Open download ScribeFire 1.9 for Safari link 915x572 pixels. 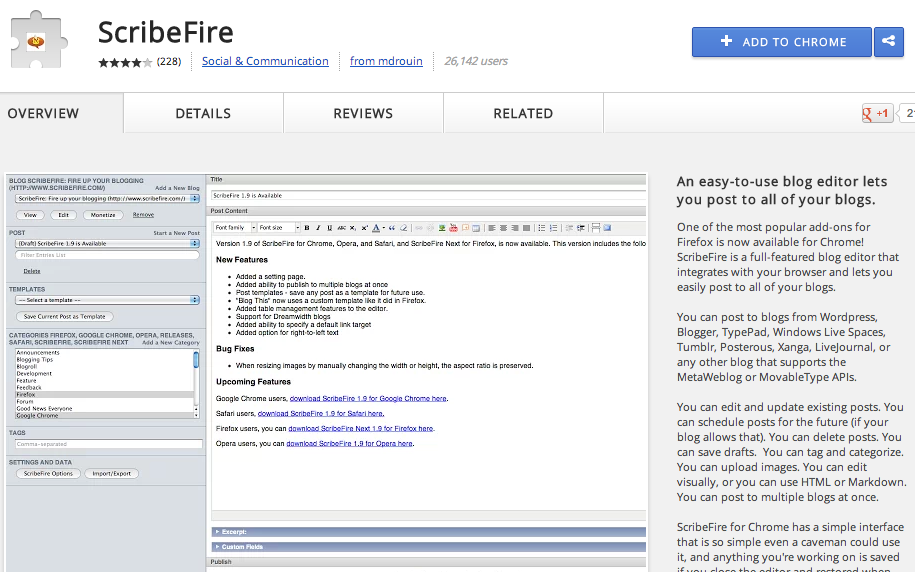320,413
